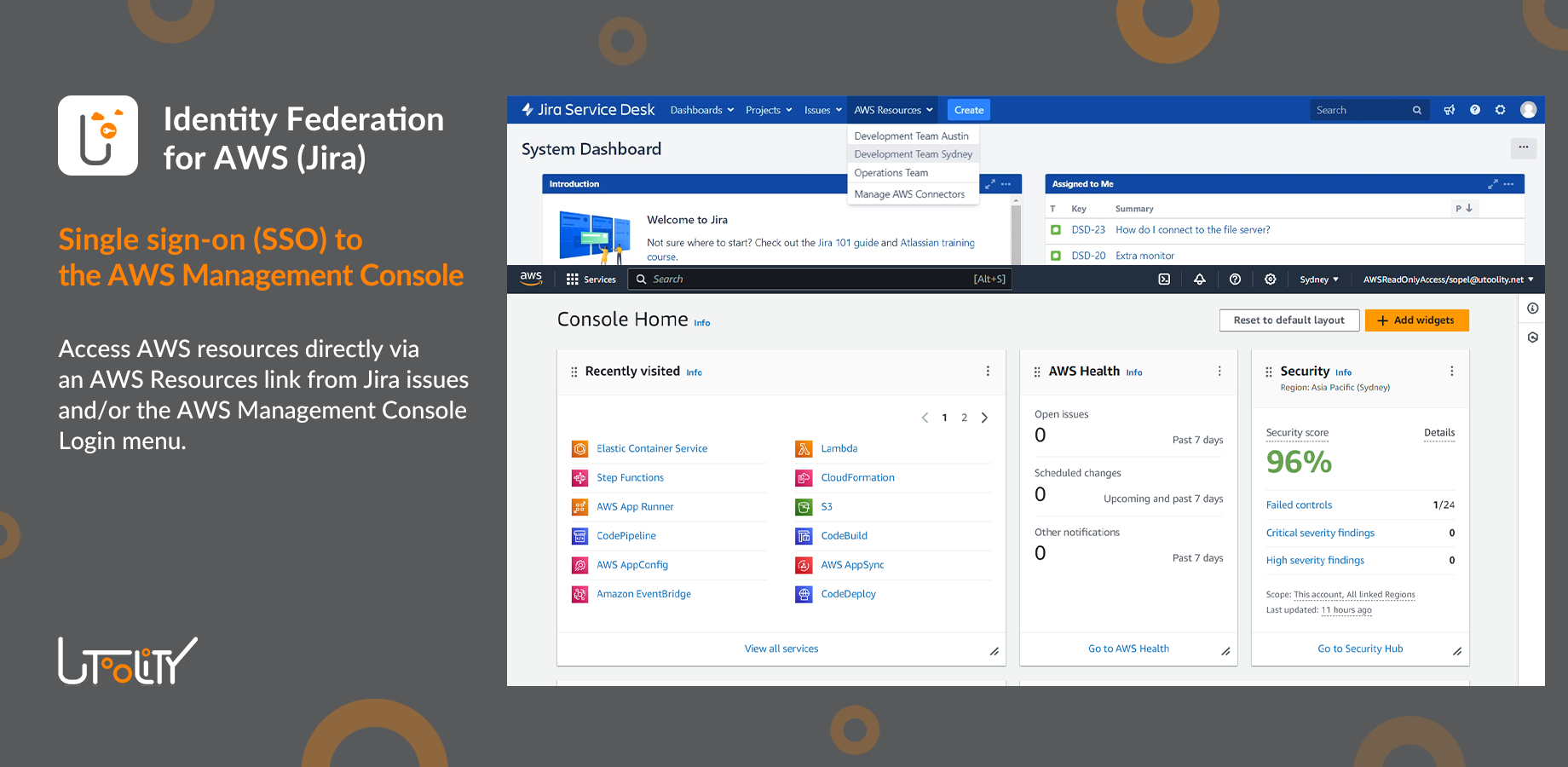This screenshot has width=1568, height=767.
Task: Open the CloudFormation service link
Action: tap(857, 478)
